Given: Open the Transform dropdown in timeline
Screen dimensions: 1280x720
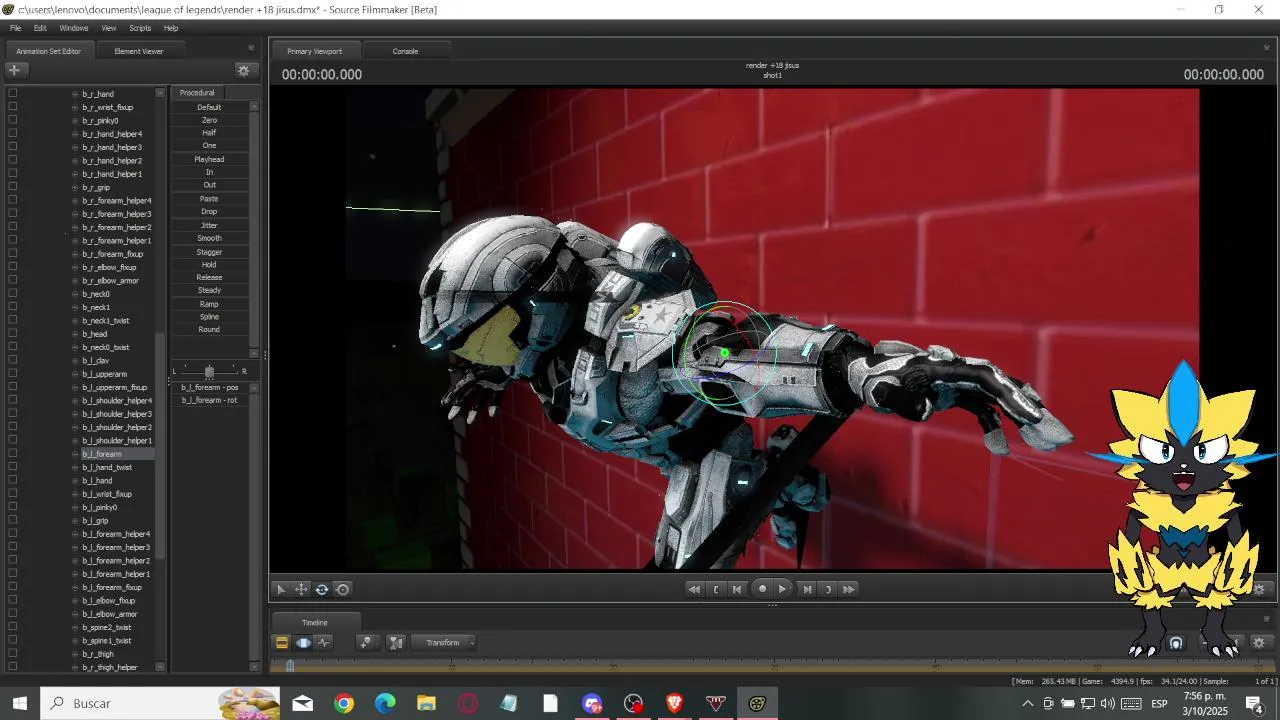Looking at the screenshot, I should (x=443, y=643).
